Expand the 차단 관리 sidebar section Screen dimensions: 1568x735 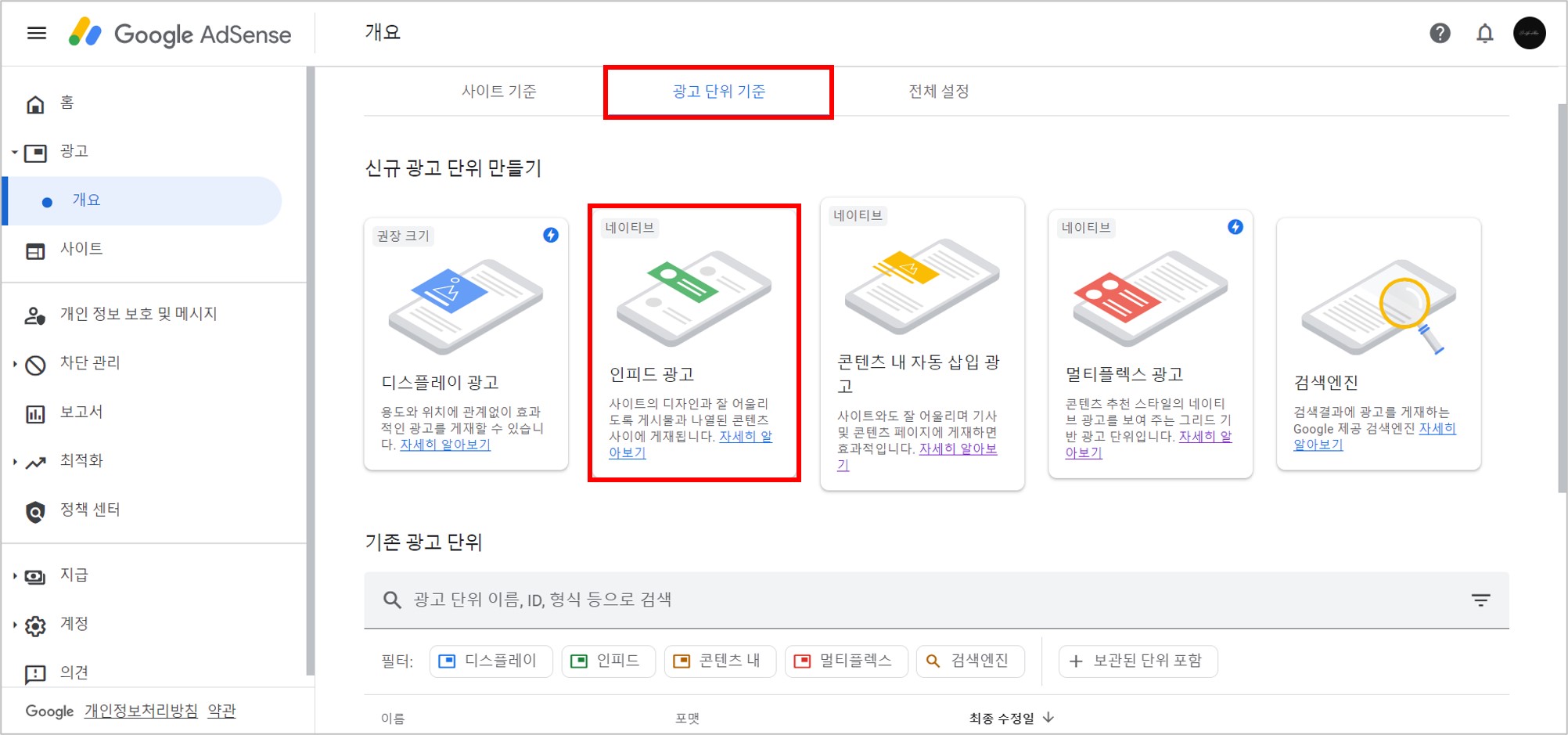click(14, 362)
